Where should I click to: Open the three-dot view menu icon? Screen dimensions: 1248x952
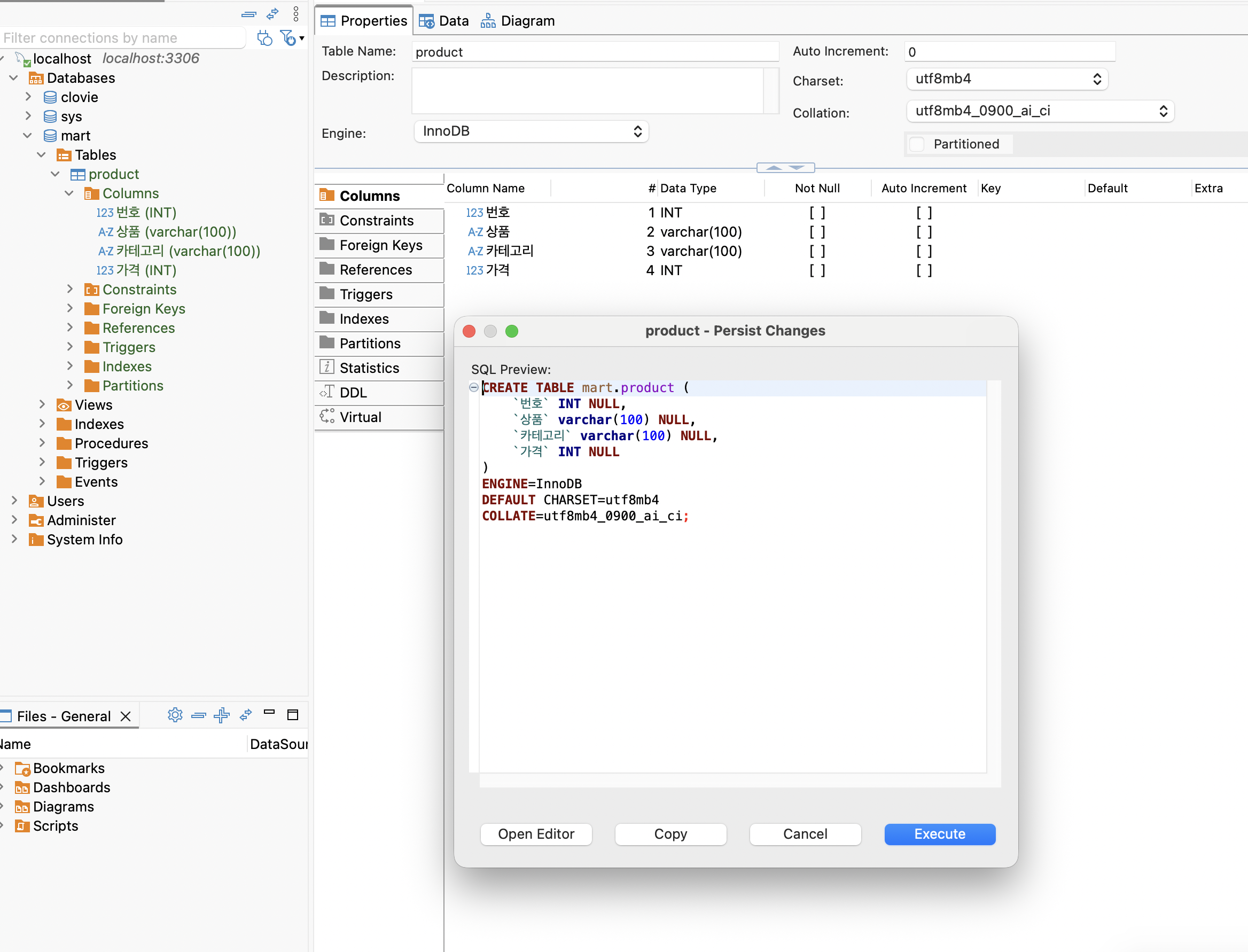coord(296,13)
